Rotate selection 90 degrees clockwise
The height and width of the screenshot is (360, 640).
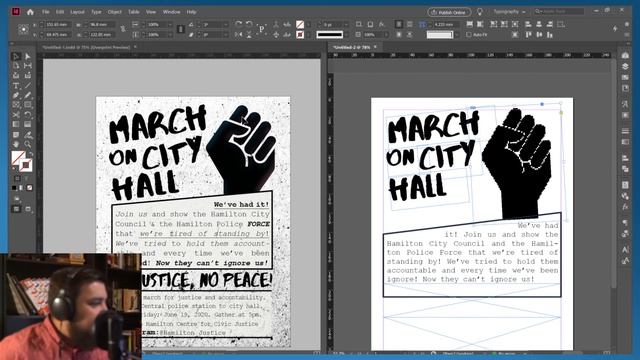pos(238,24)
